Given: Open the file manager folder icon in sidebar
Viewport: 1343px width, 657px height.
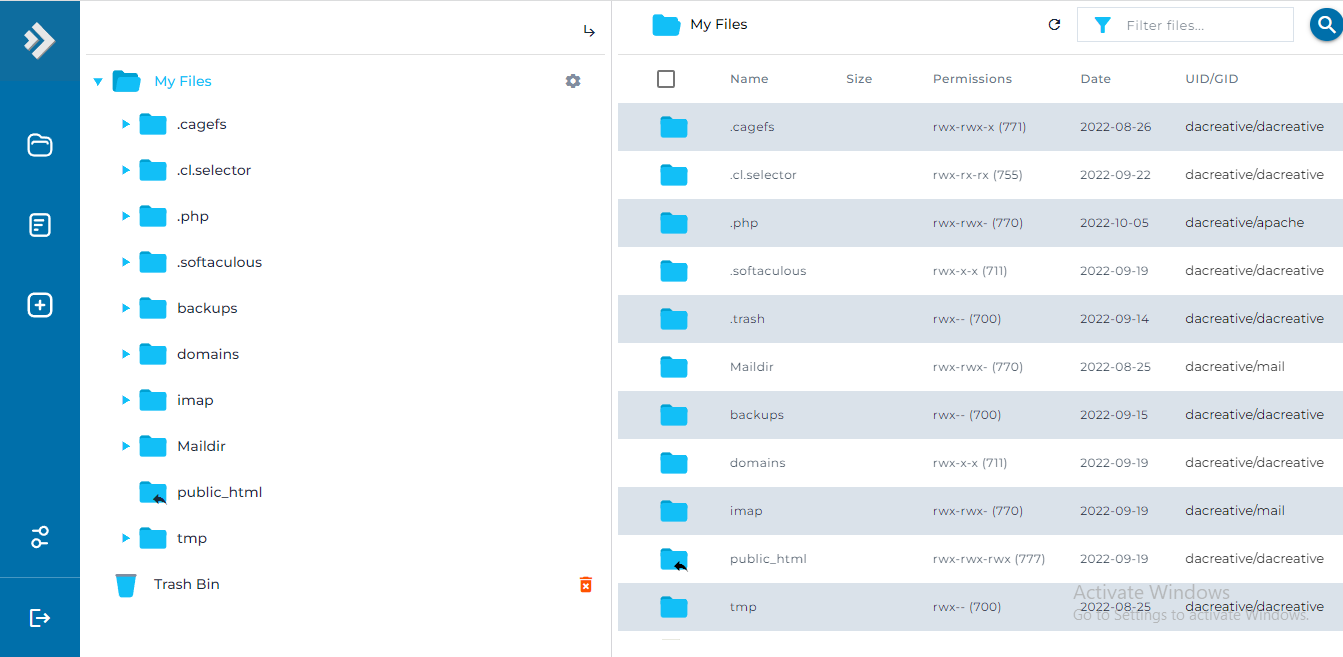Looking at the screenshot, I should point(40,145).
